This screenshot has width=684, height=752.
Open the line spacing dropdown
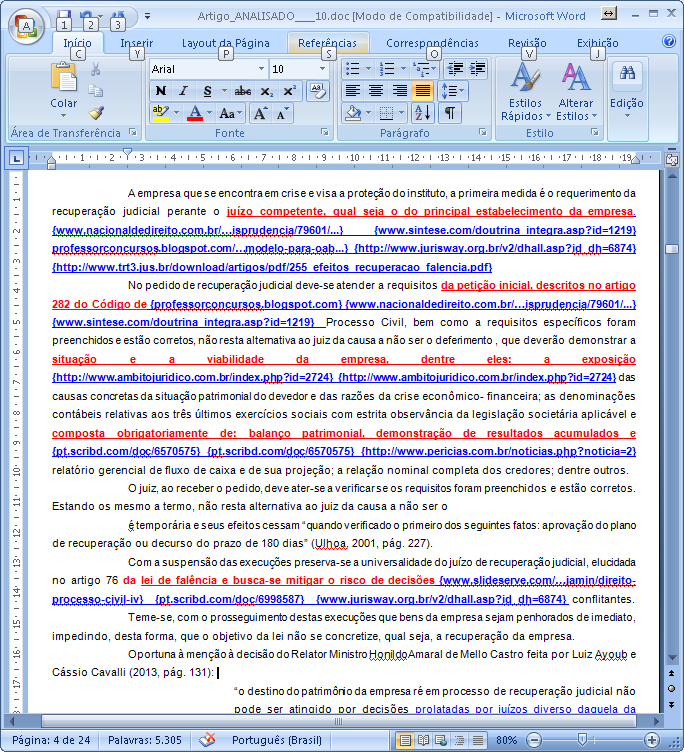tap(452, 91)
